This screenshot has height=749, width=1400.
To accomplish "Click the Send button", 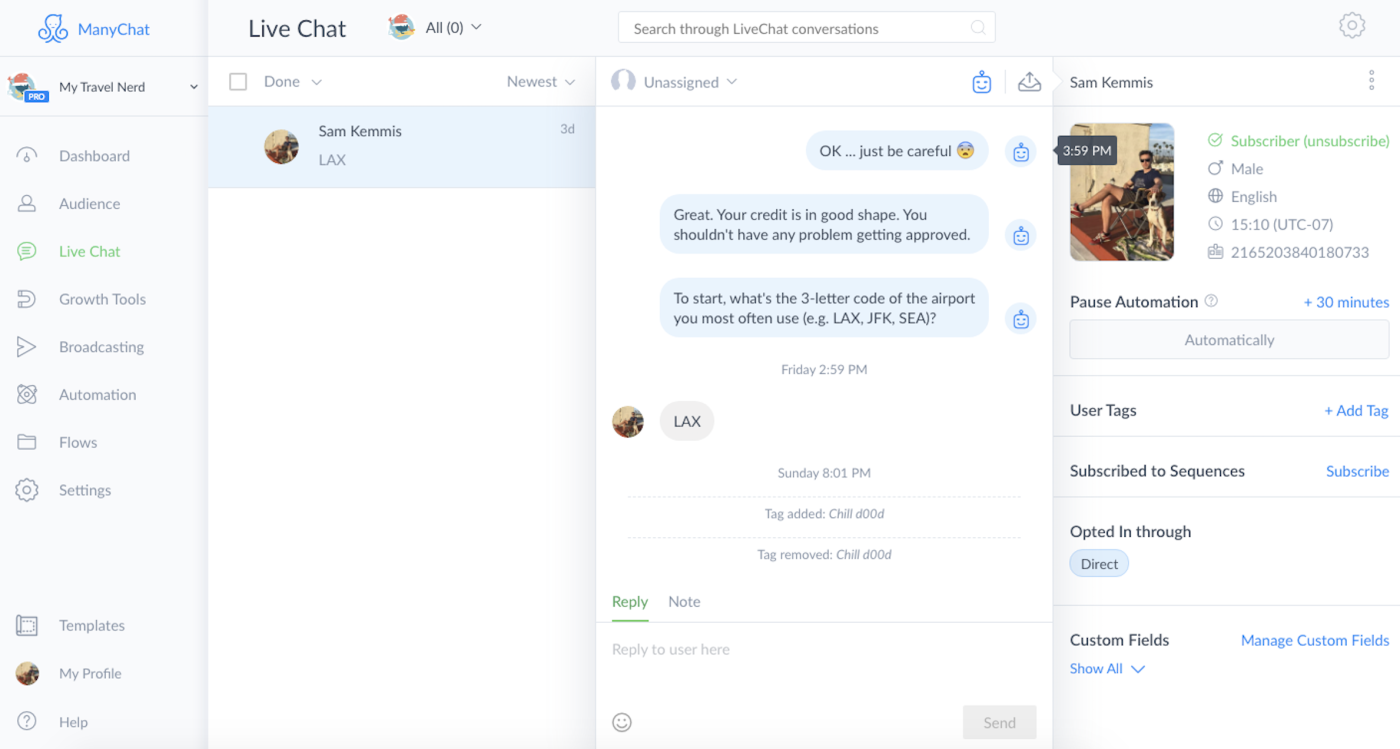I will pos(999,722).
